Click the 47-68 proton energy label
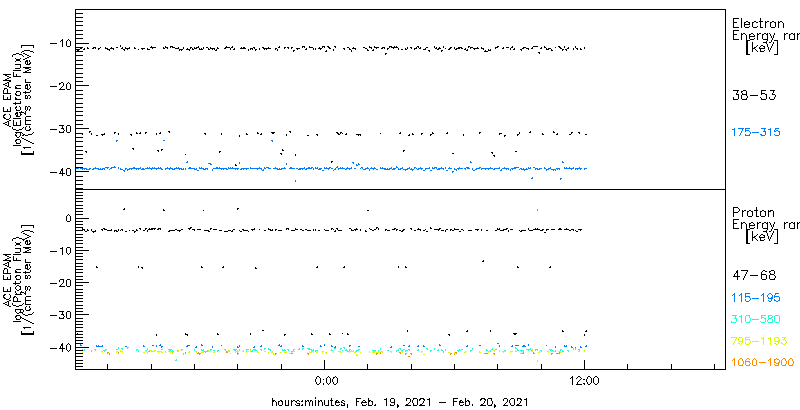 pyautogui.click(x=754, y=276)
